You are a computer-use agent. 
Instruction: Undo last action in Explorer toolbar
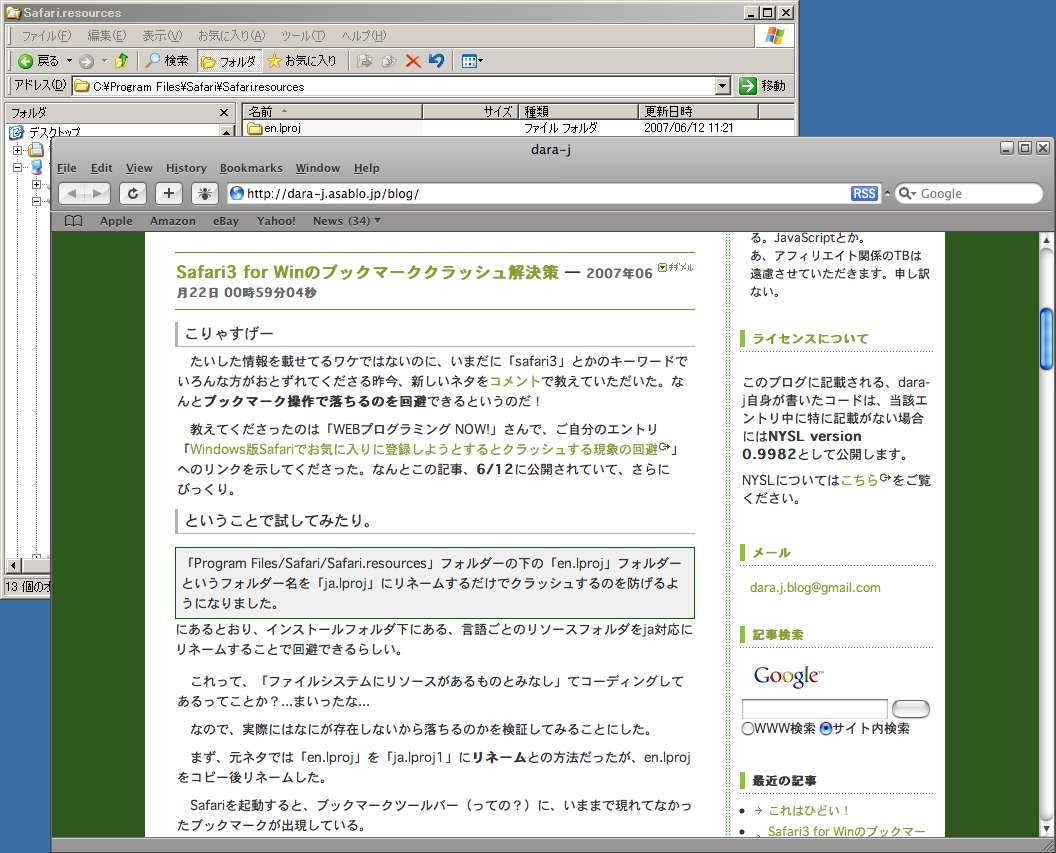(436, 61)
